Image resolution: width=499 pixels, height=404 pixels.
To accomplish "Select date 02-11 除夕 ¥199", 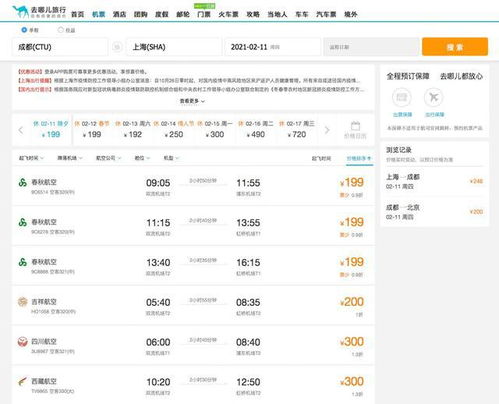I will [51, 129].
